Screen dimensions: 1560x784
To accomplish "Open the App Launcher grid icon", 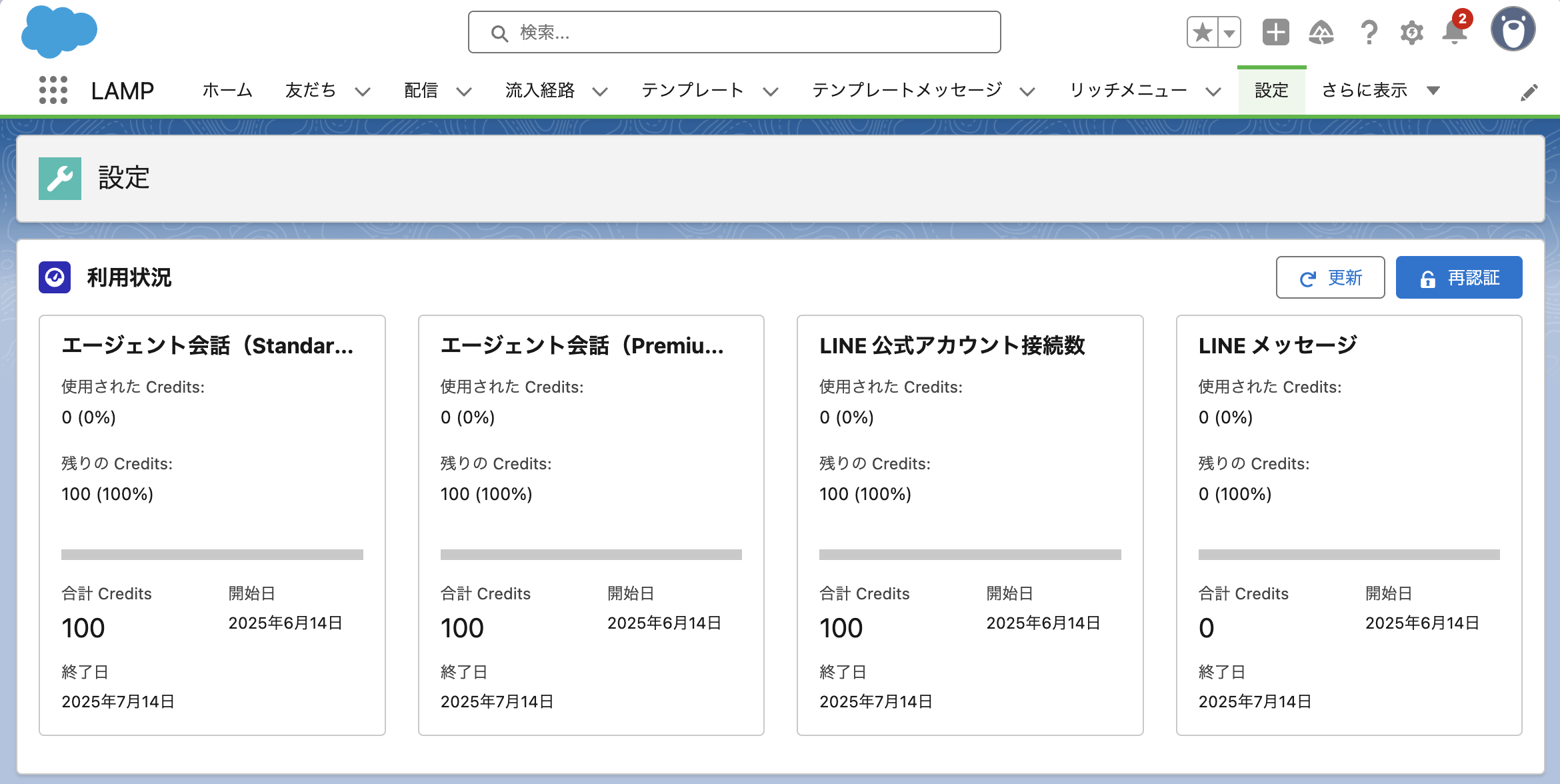I will pos(53,90).
